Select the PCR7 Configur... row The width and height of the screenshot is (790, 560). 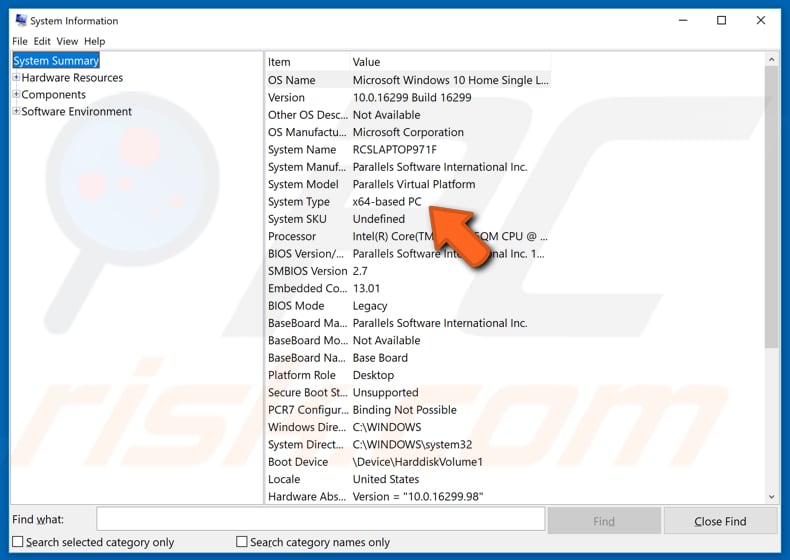[408, 410]
